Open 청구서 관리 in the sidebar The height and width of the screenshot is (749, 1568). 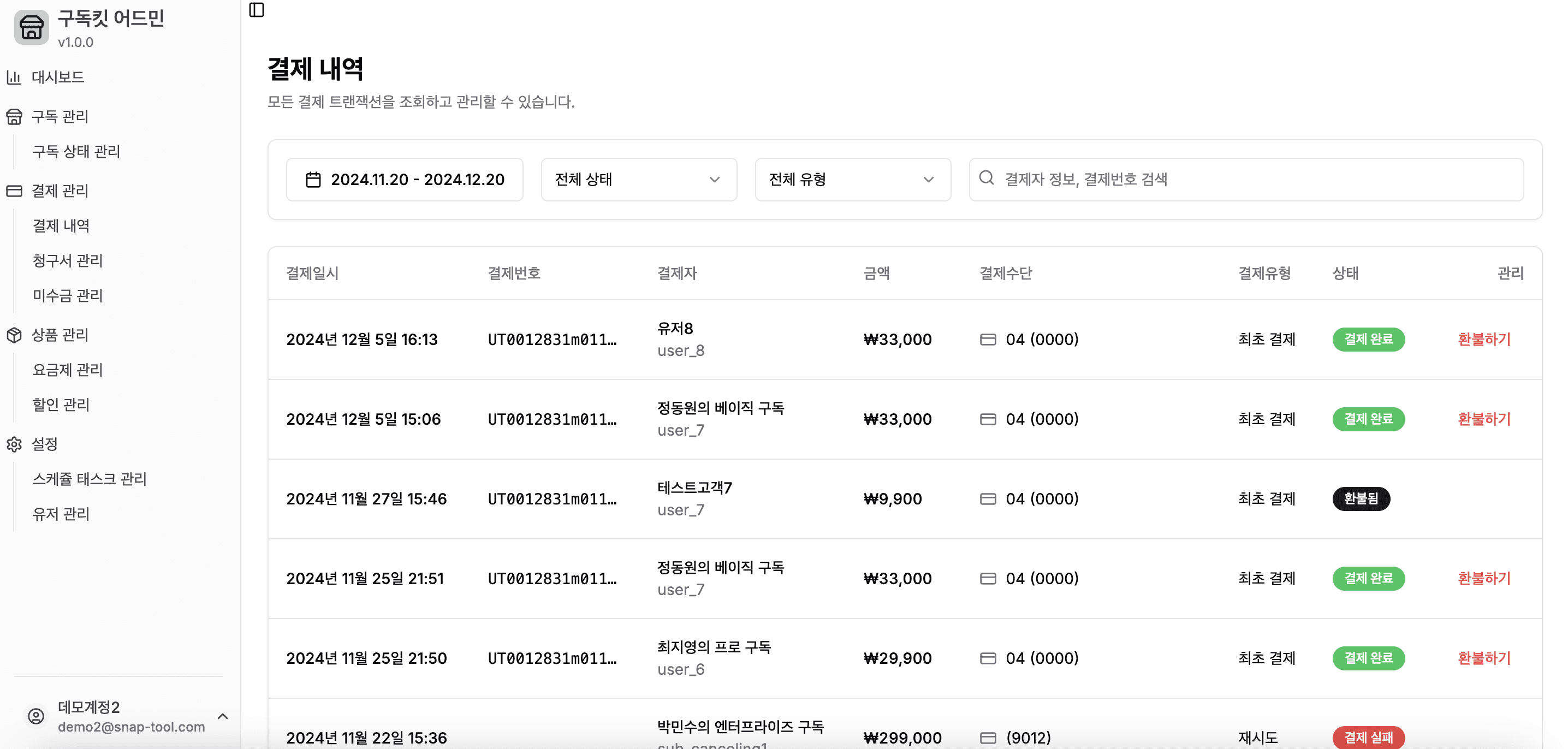point(68,260)
